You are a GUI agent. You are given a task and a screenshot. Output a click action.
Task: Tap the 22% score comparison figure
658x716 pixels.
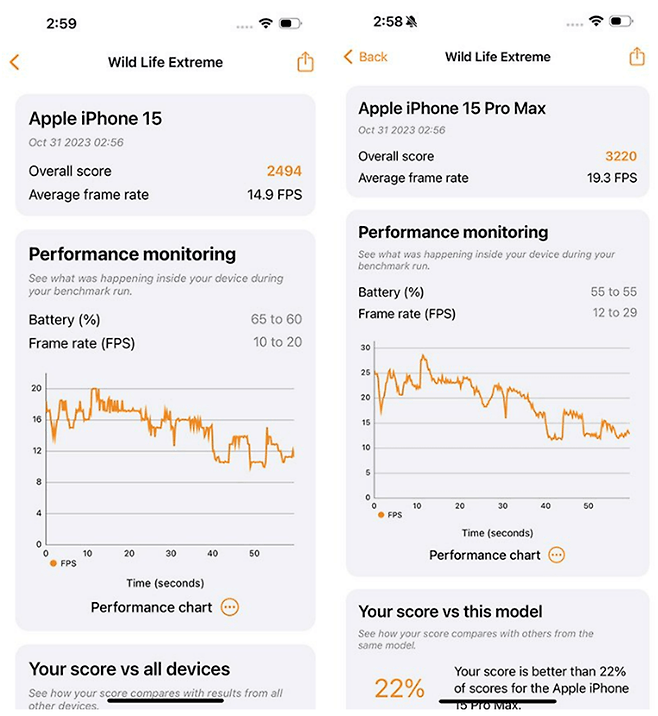click(400, 688)
